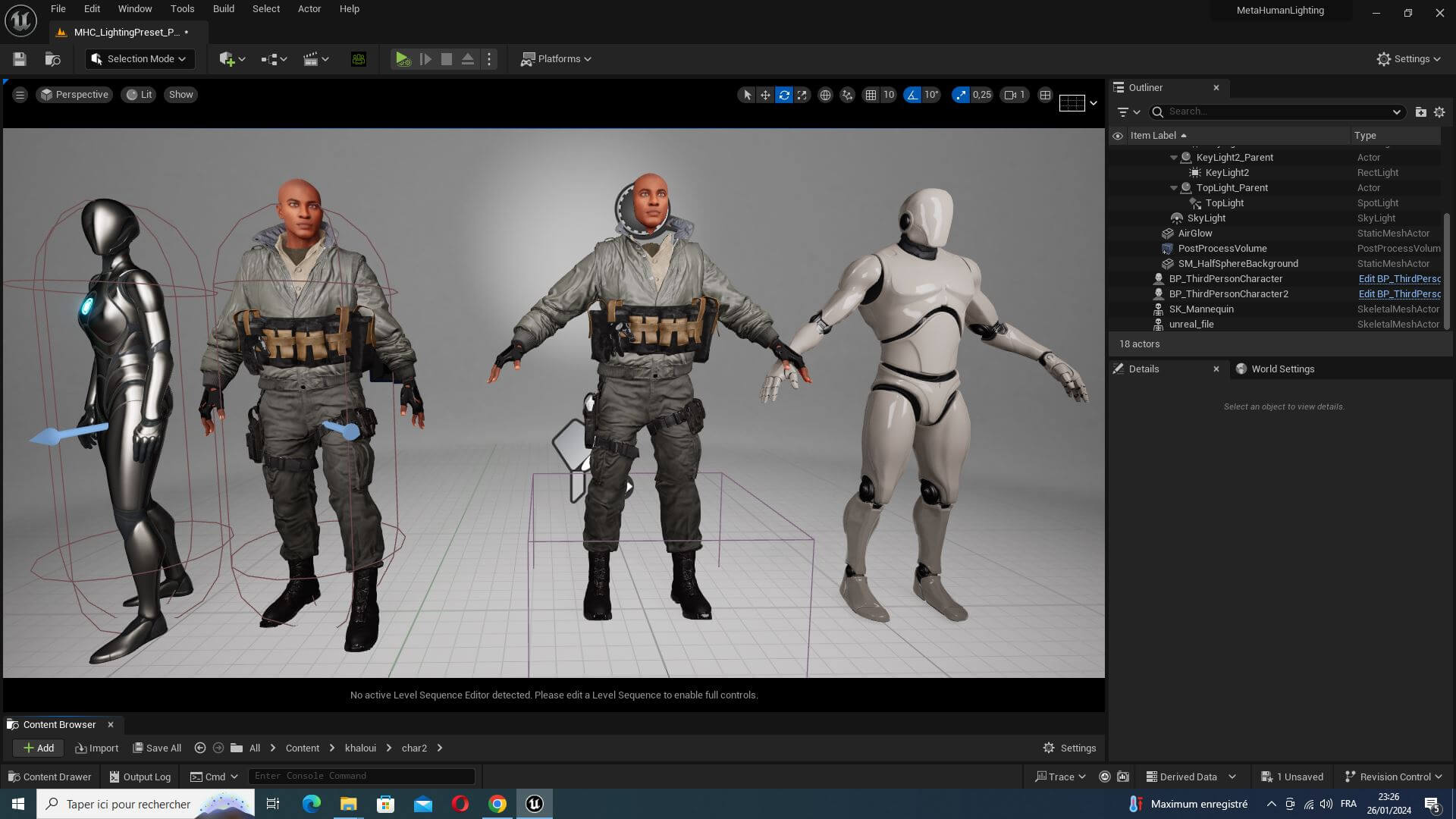Click the Eject from player icon
The image size is (1456, 819).
click(468, 59)
